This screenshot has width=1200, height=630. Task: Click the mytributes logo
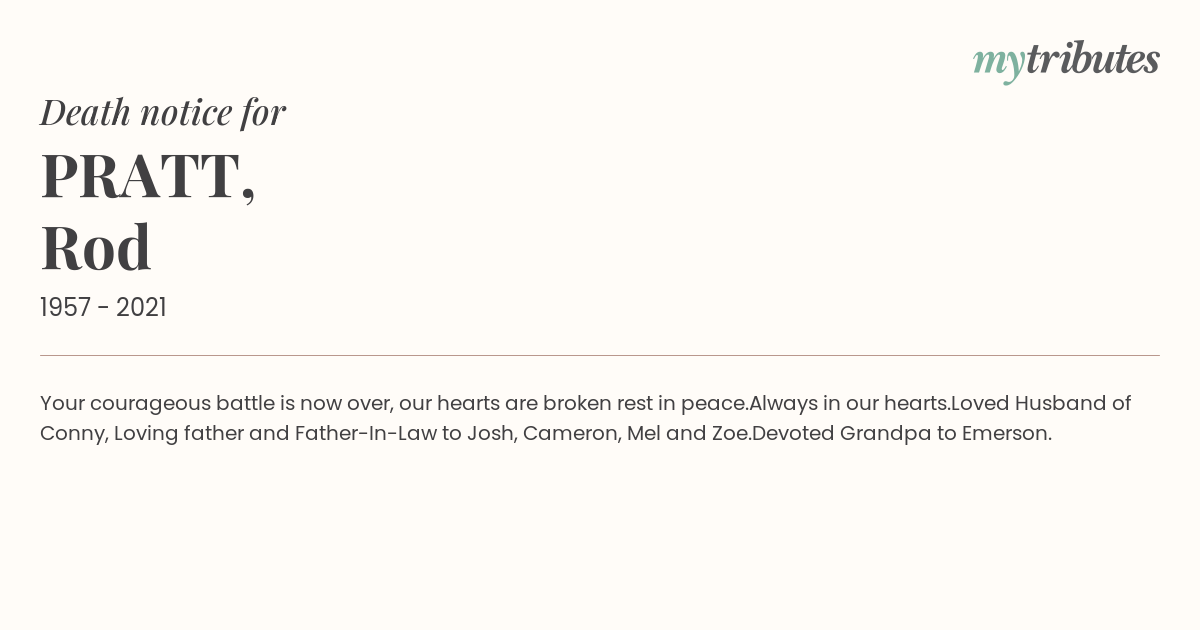1066,60
